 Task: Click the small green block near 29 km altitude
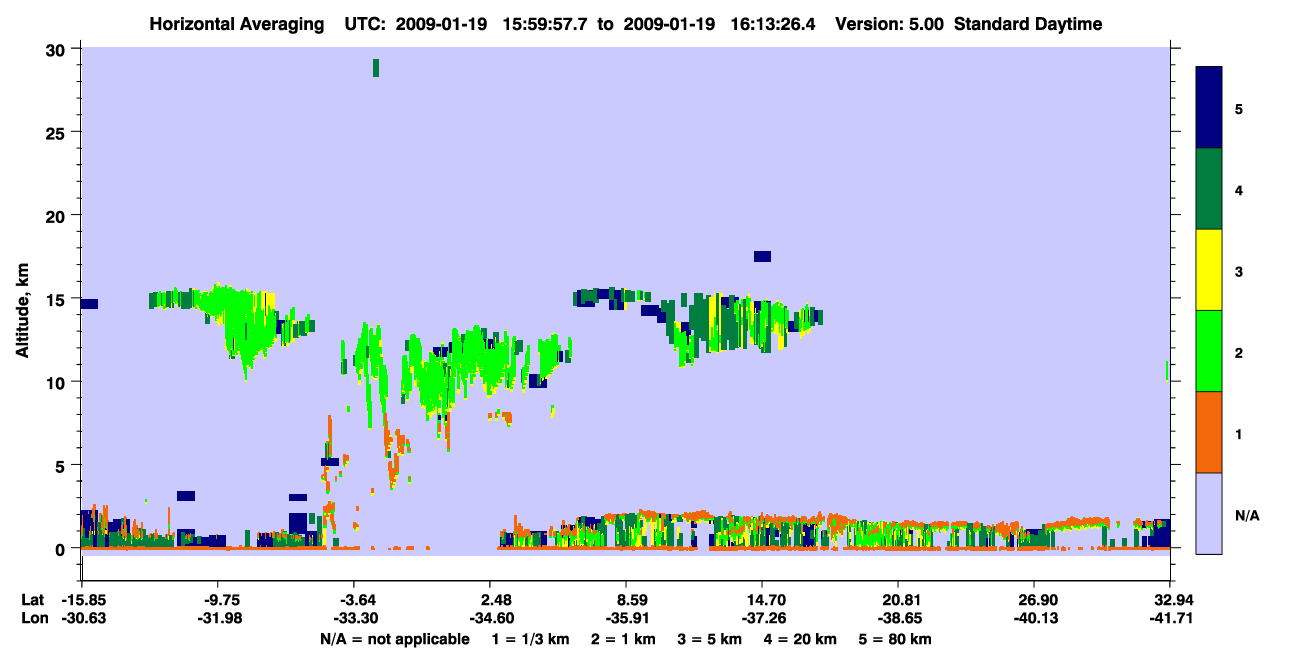pyautogui.click(x=376, y=67)
